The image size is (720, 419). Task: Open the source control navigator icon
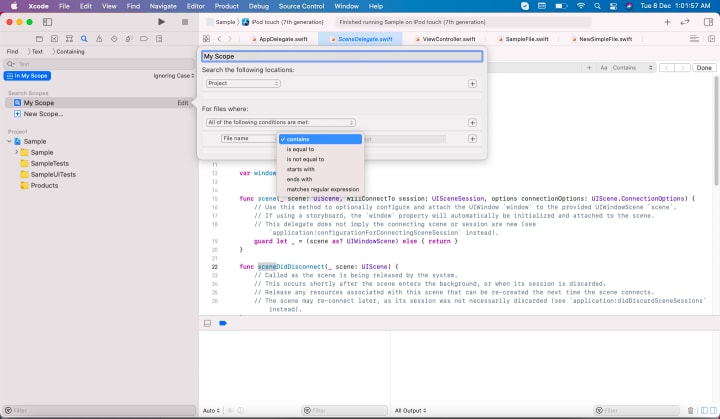(54, 39)
